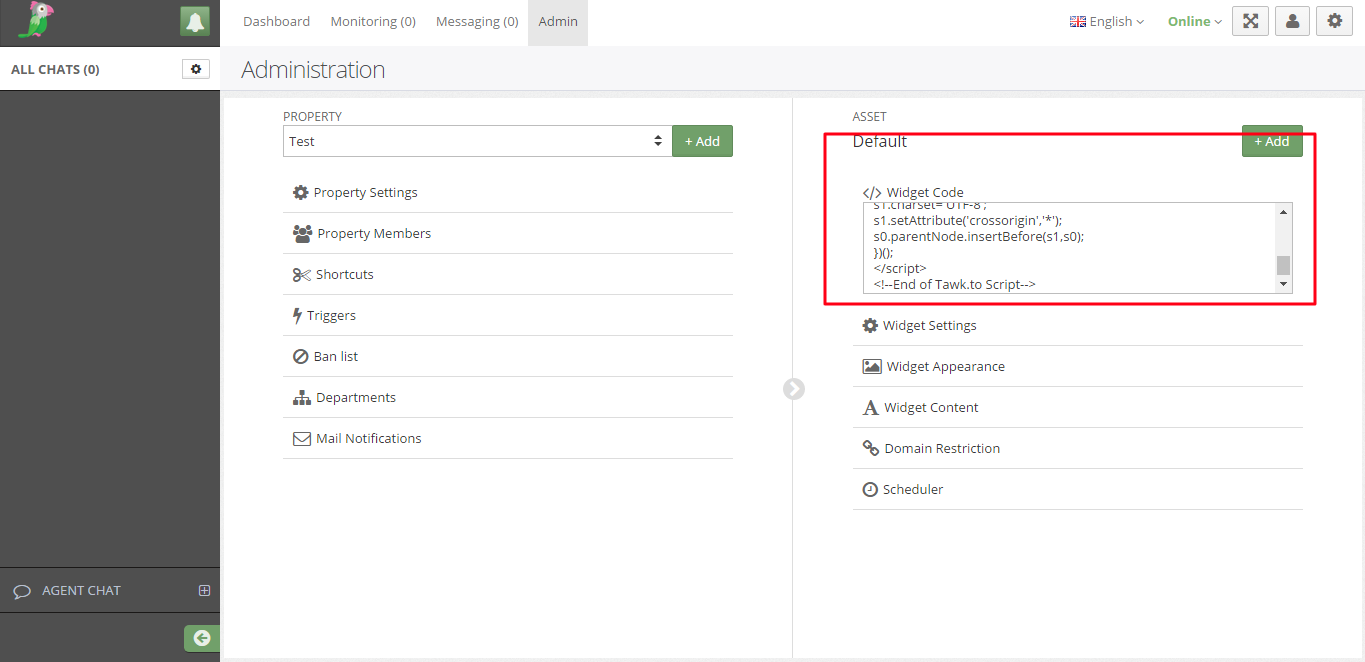Open Shortcuts section

tap(508, 274)
